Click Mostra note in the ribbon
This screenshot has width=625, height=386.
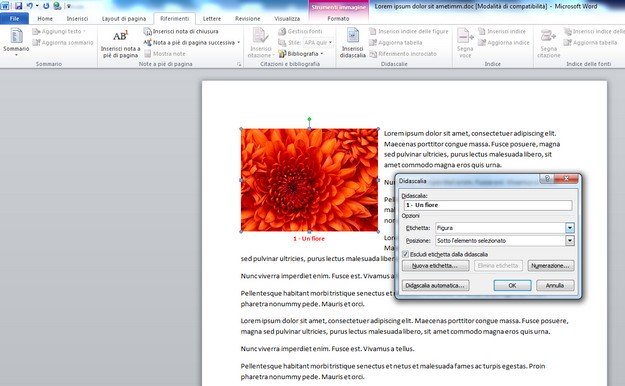click(165, 53)
